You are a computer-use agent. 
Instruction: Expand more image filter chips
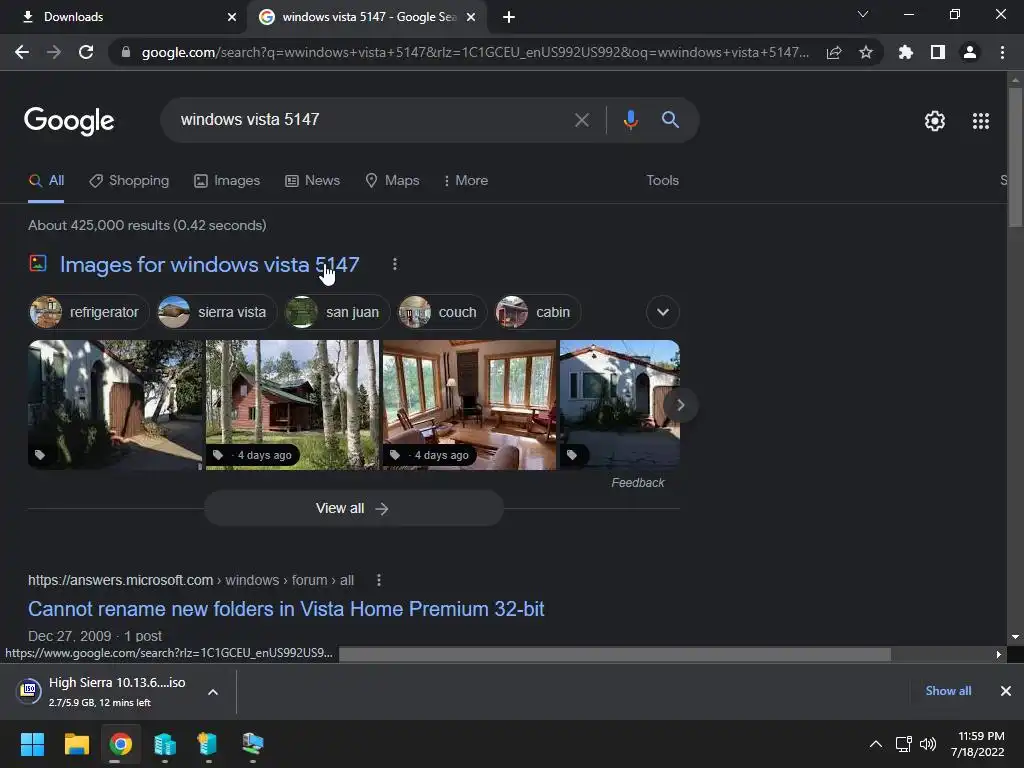point(663,312)
